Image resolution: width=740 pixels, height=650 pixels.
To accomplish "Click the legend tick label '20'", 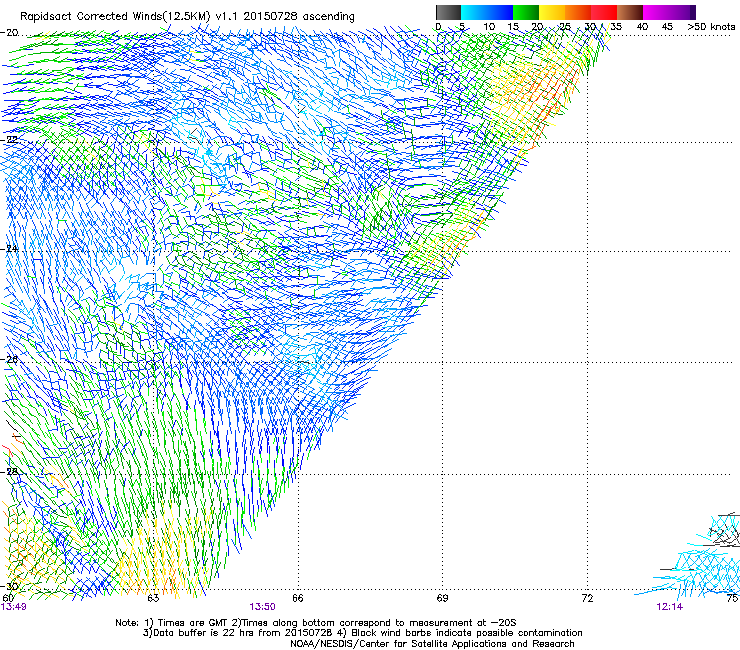I will coord(537,27).
